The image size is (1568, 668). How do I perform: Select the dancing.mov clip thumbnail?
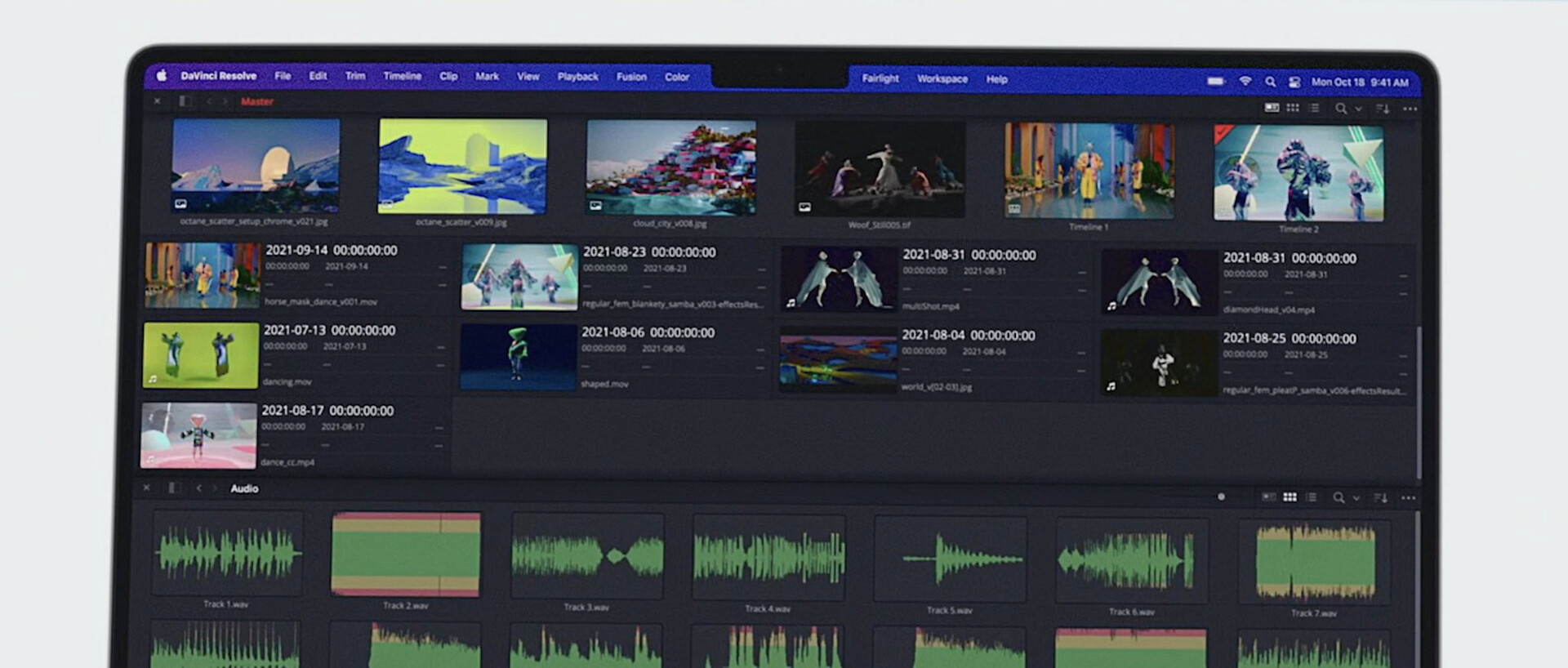[x=201, y=355]
